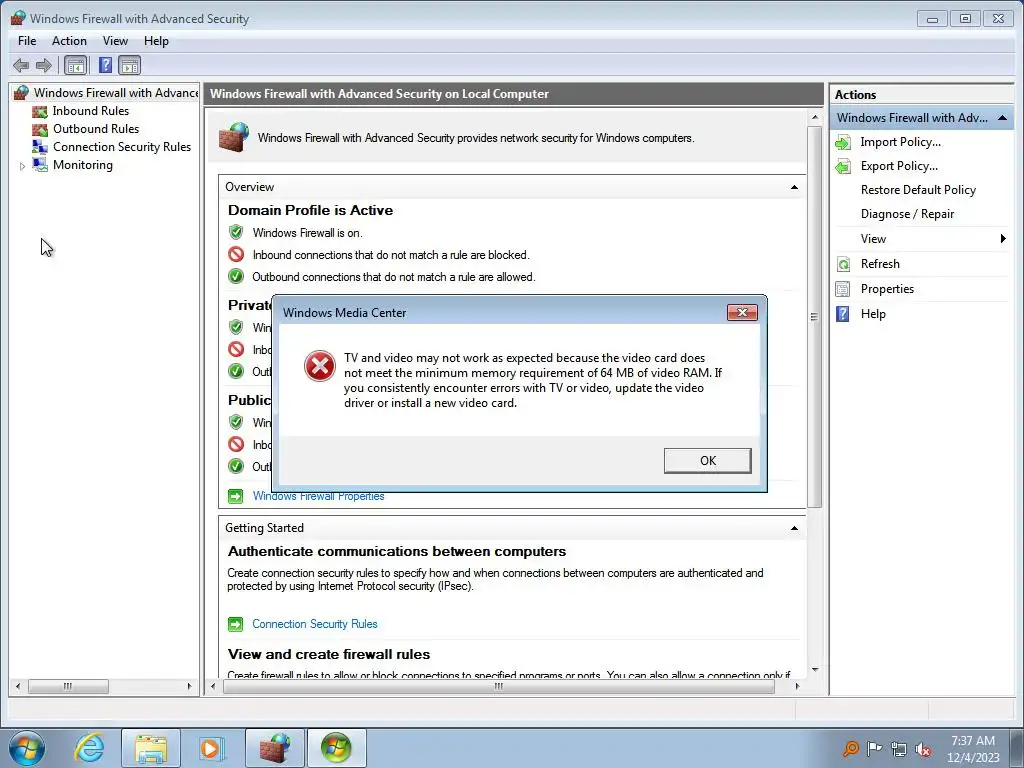Open the Action menu
Screen dimensions: 1024x768
pos(69,40)
